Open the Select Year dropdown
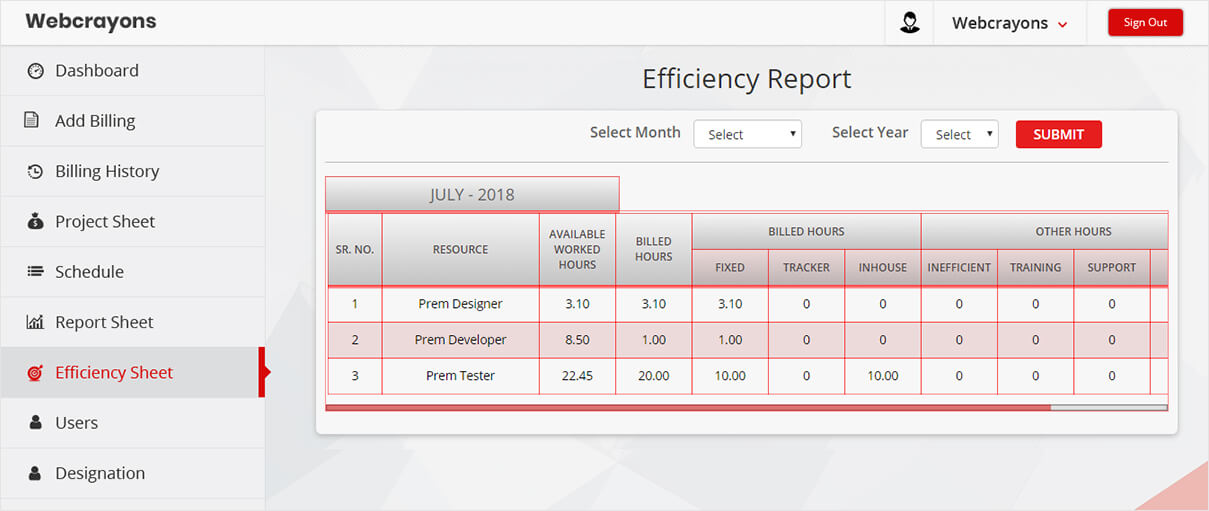Image resolution: width=1209 pixels, height=511 pixels. pyautogui.click(x=959, y=135)
